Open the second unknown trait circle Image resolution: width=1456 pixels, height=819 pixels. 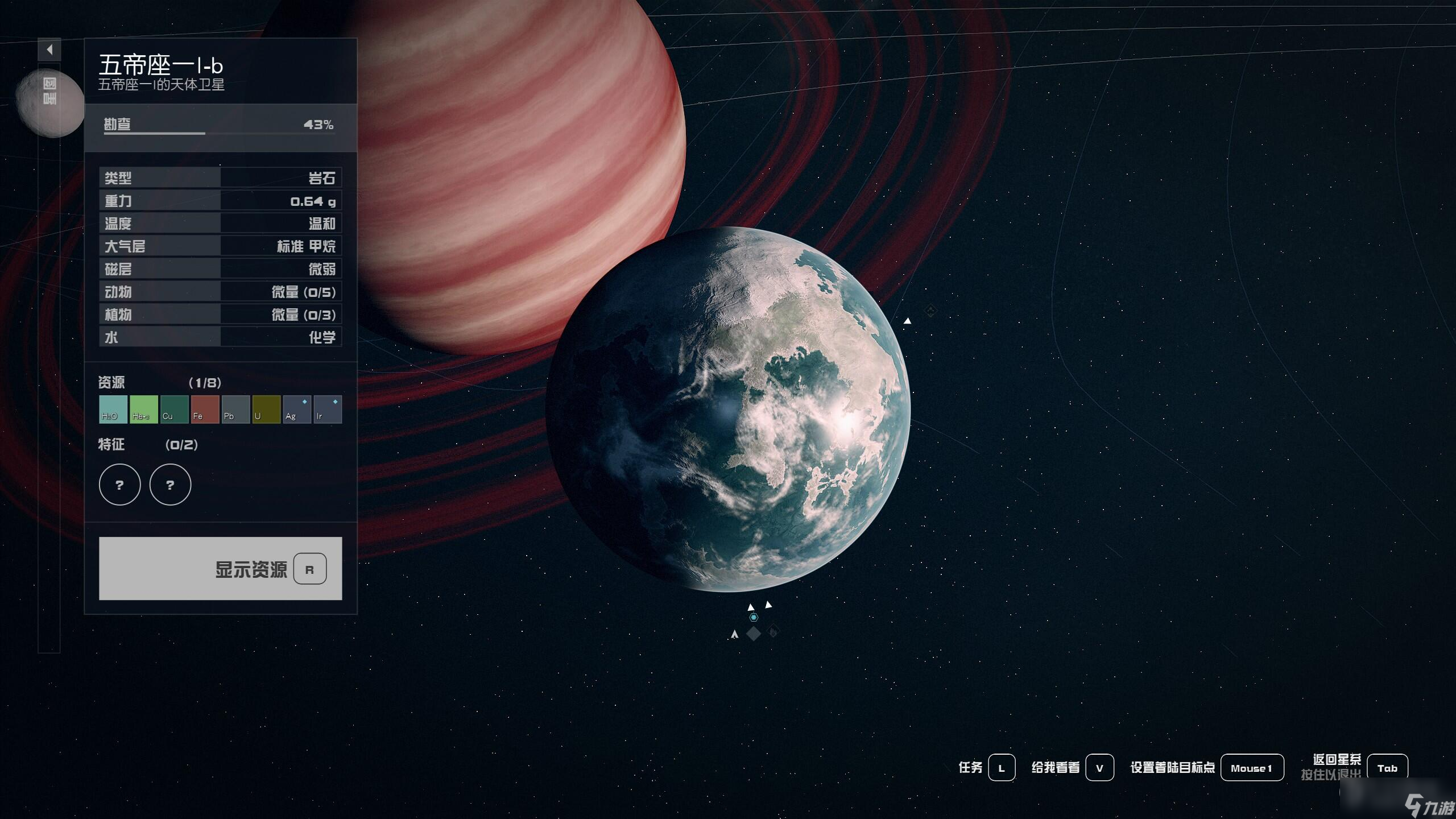coord(170,485)
